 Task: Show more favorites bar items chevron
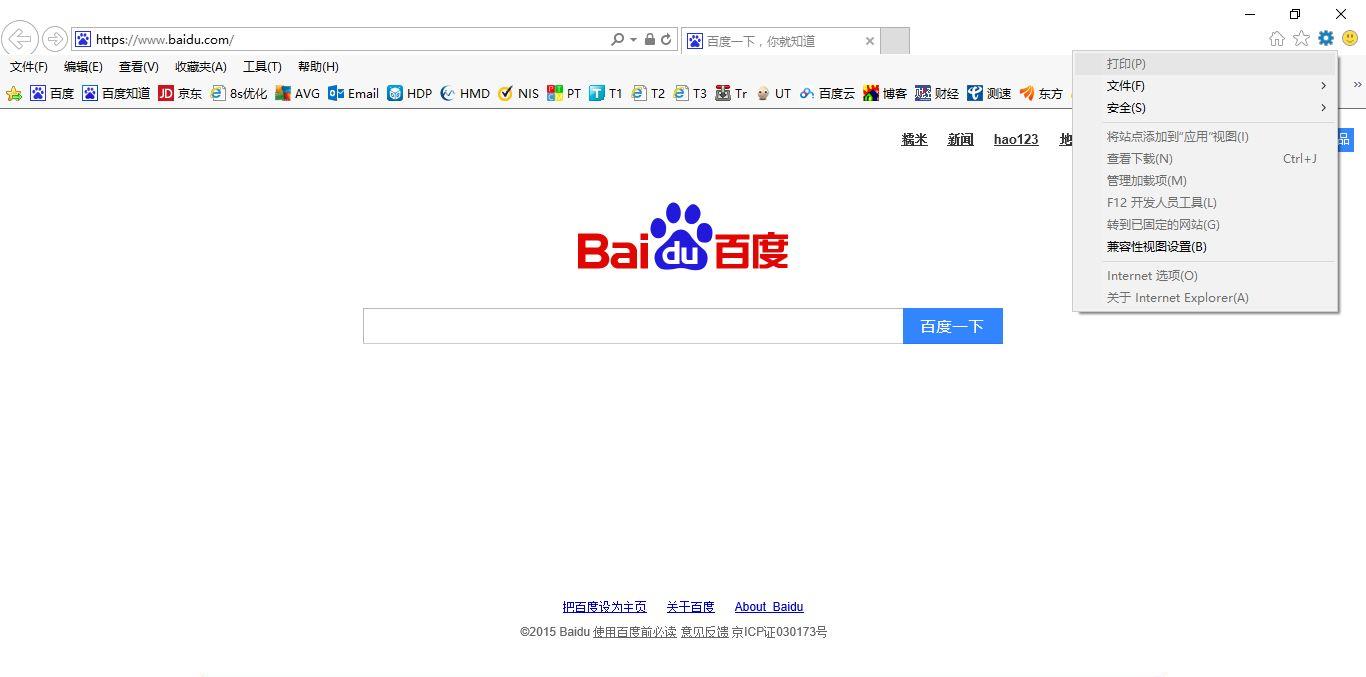tap(1357, 85)
